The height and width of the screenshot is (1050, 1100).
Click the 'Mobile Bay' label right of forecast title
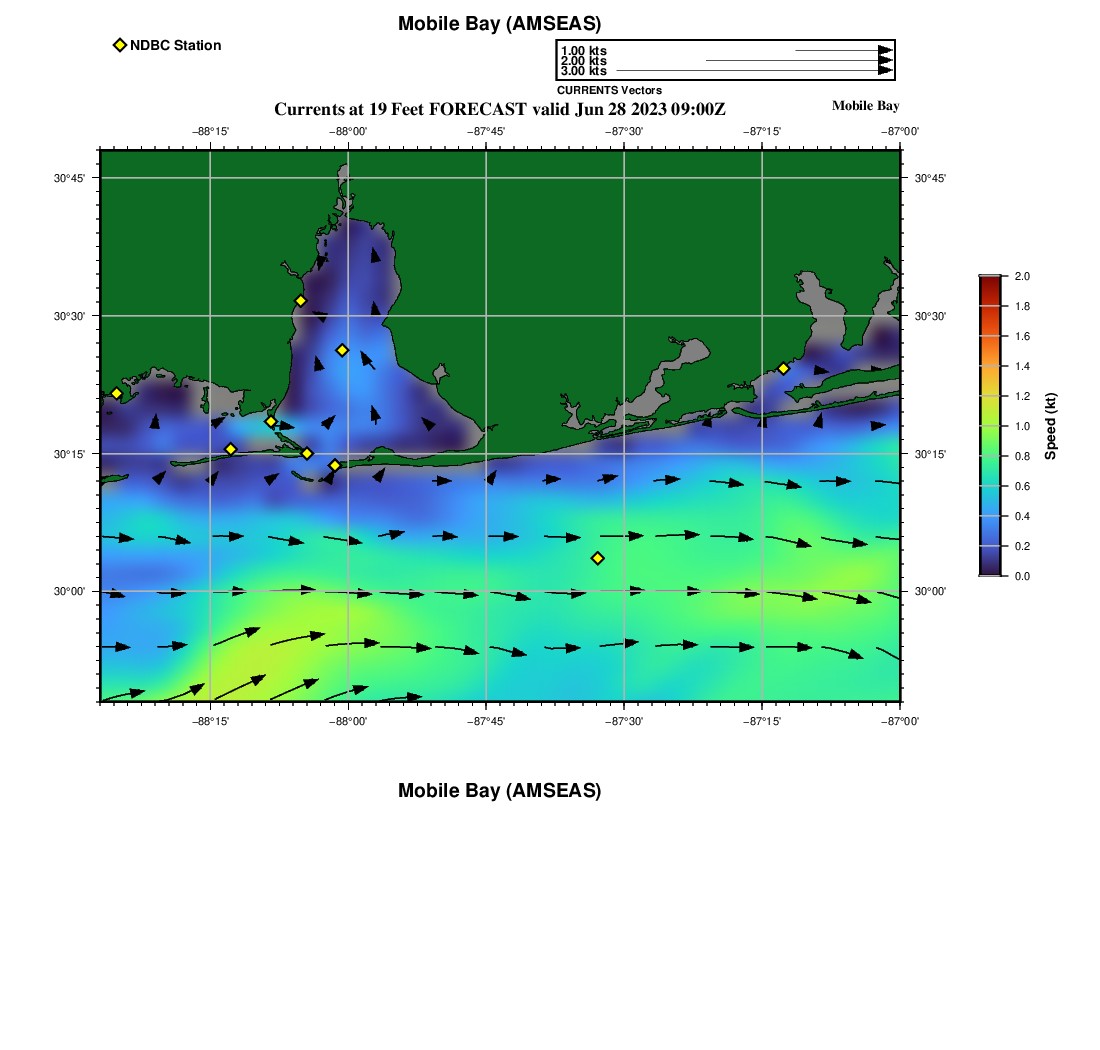(865, 106)
